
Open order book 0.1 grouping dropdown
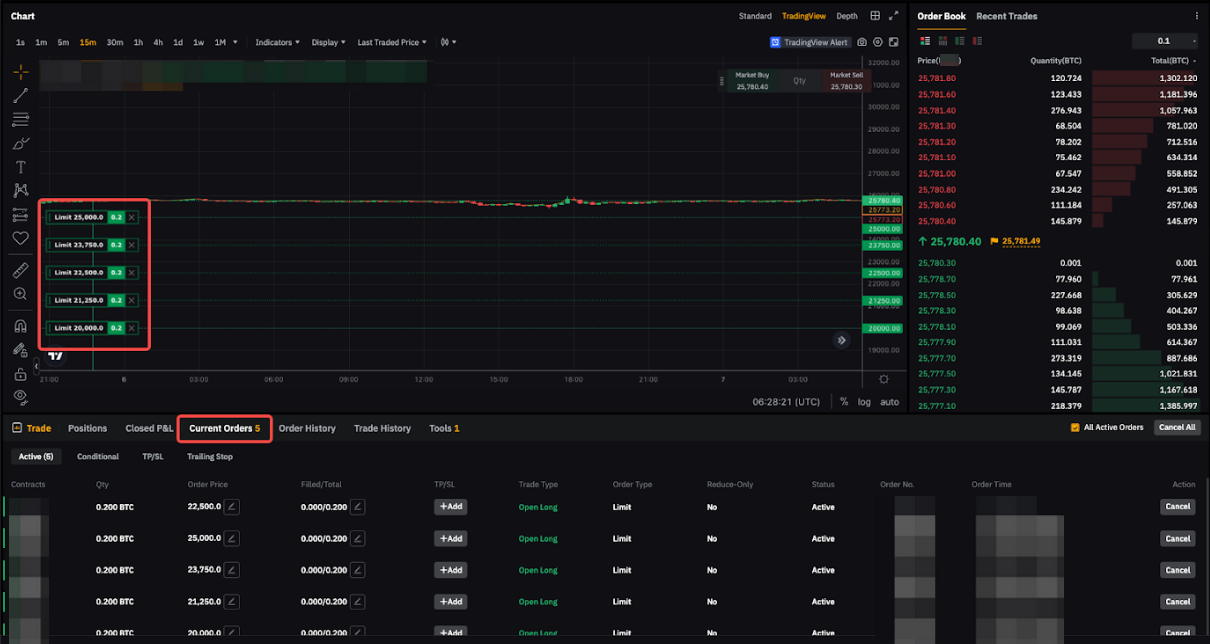coord(1165,41)
